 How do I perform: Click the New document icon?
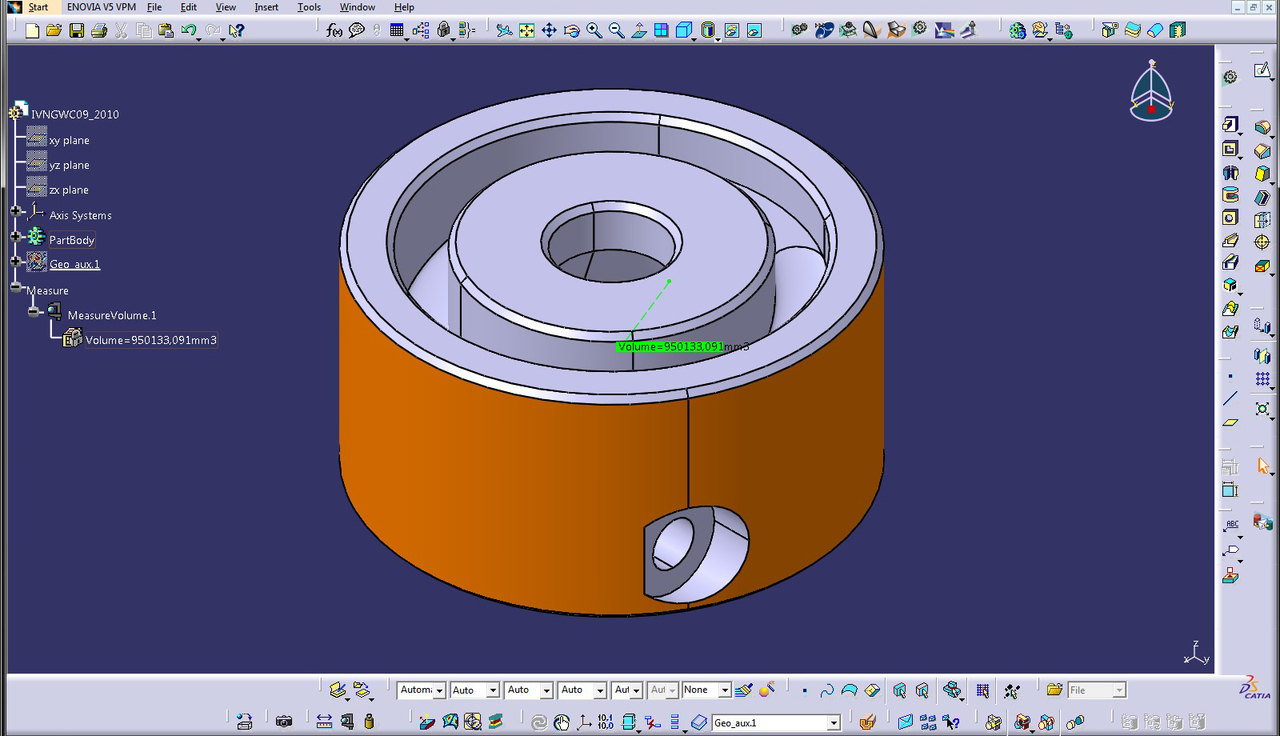pyautogui.click(x=32, y=31)
